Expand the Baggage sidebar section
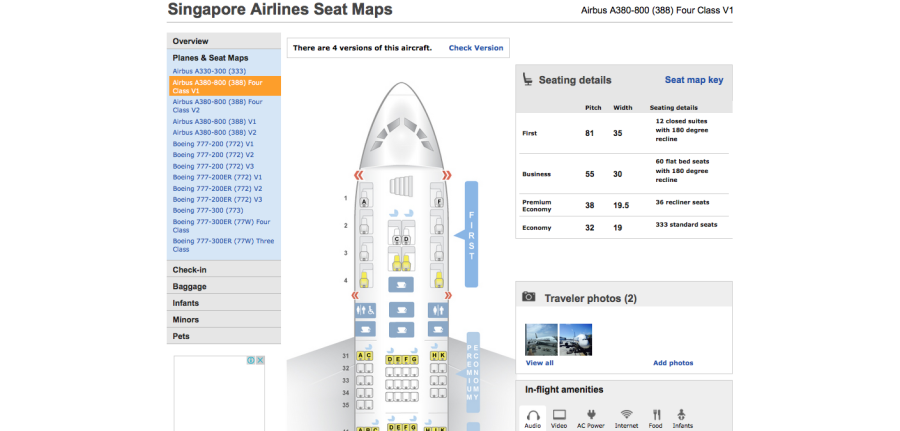The height and width of the screenshot is (431, 900). (189, 286)
